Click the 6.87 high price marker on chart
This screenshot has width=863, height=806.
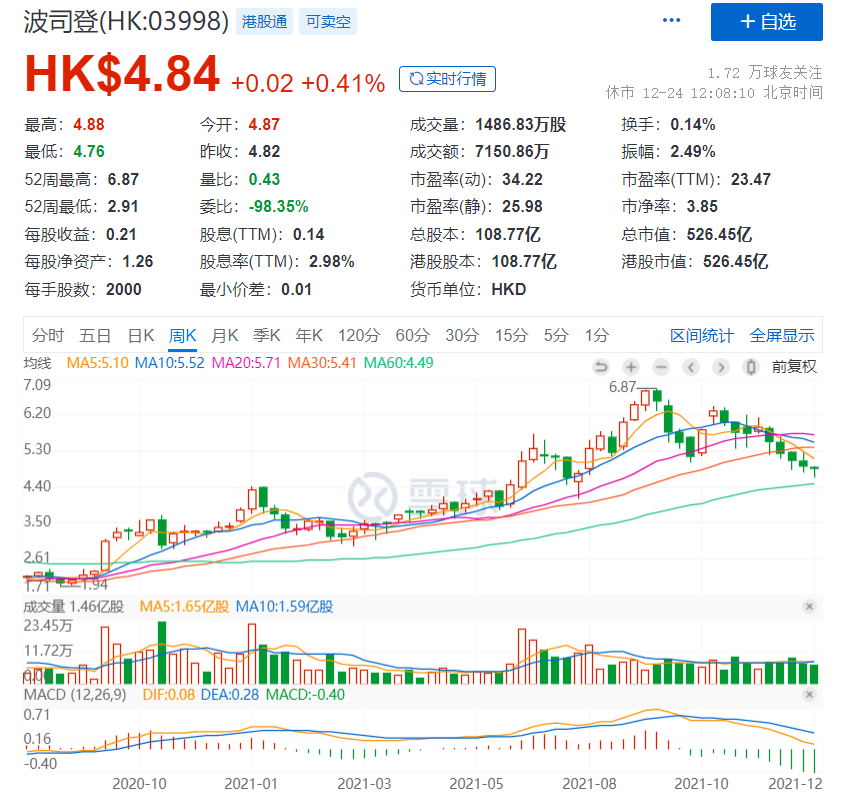[622, 387]
